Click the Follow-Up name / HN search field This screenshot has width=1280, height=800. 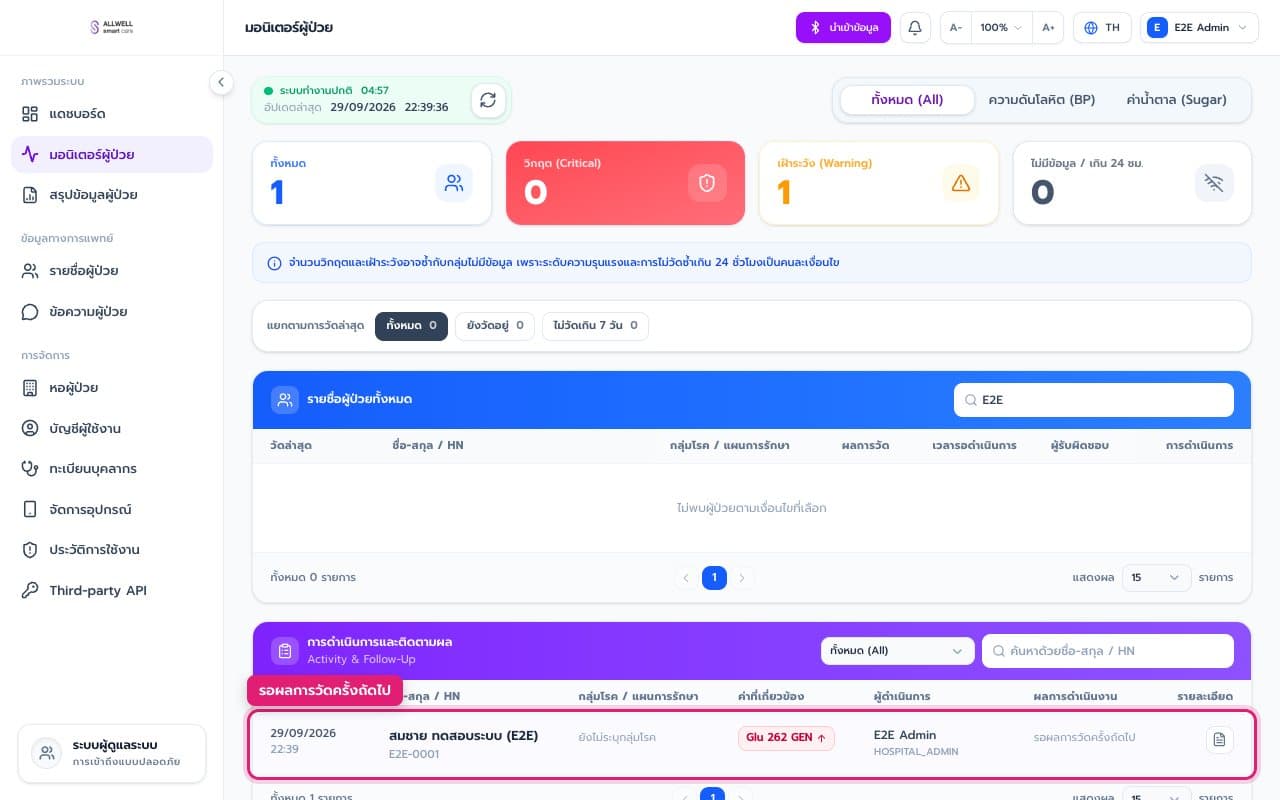click(1108, 651)
